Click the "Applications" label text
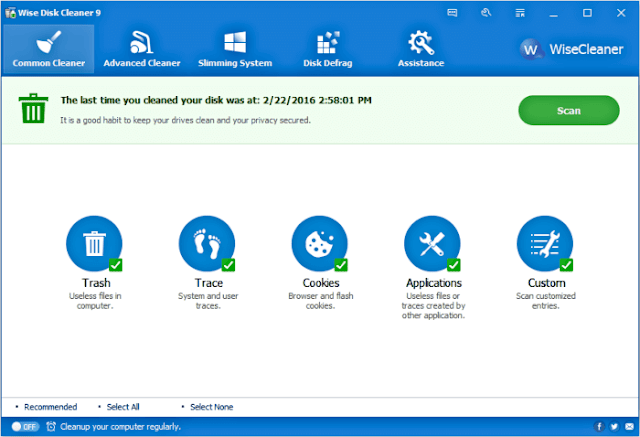The height and width of the screenshot is (437, 640). coord(434,283)
